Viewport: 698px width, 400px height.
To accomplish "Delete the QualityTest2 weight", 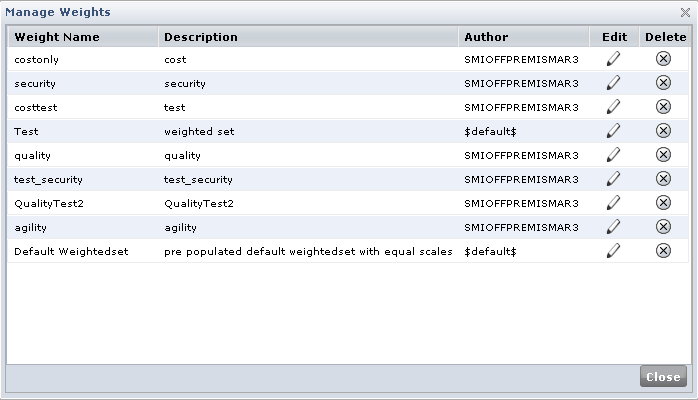I will pyautogui.click(x=663, y=203).
